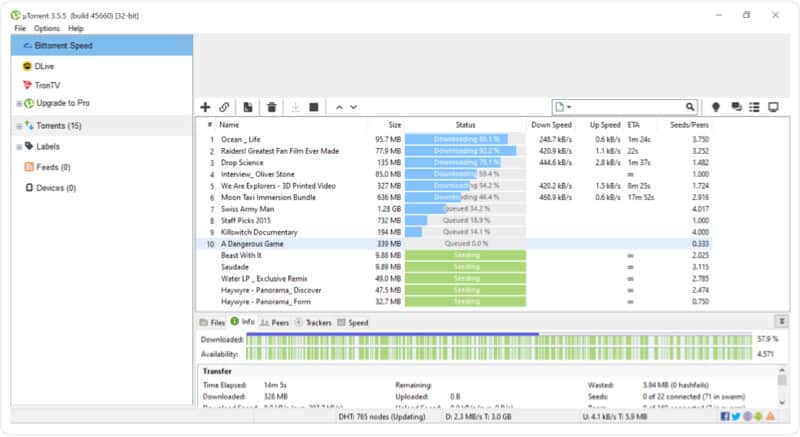This screenshot has height=437, width=800.
Task: Click the Transfer panel scroll-down arrow
Action: tap(782, 402)
